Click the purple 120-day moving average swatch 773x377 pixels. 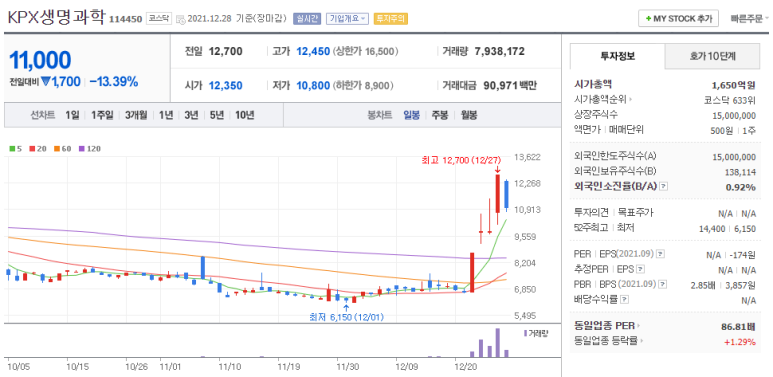coord(81,148)
